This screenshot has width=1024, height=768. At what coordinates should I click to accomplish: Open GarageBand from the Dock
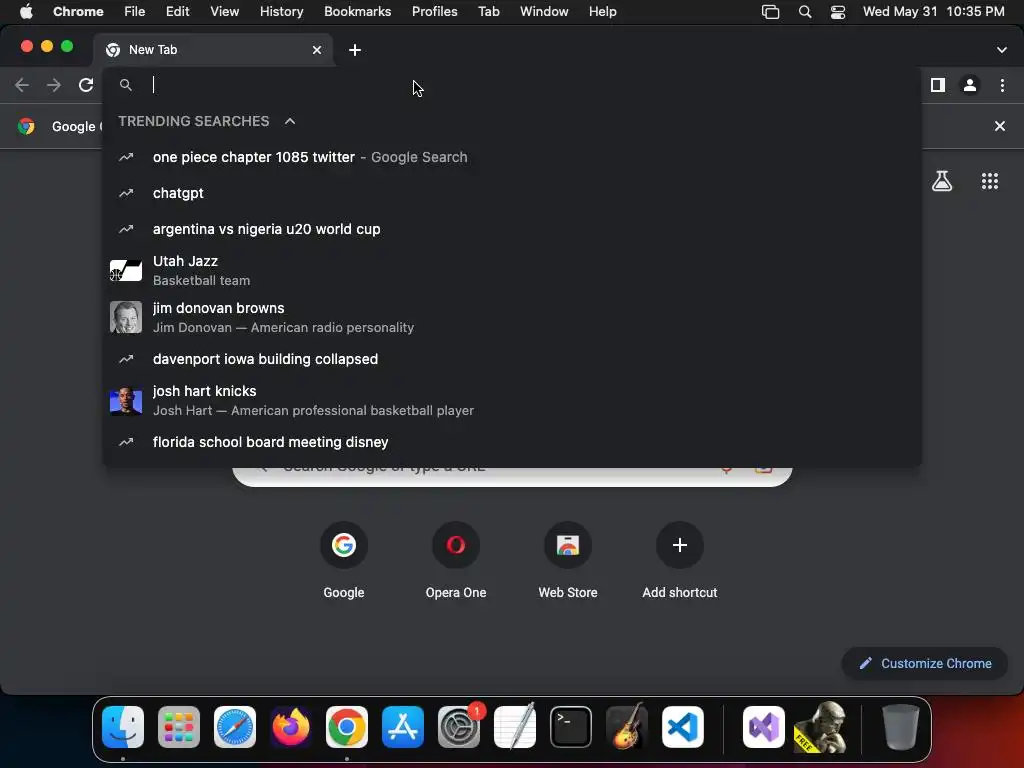[x=627, y=727]
